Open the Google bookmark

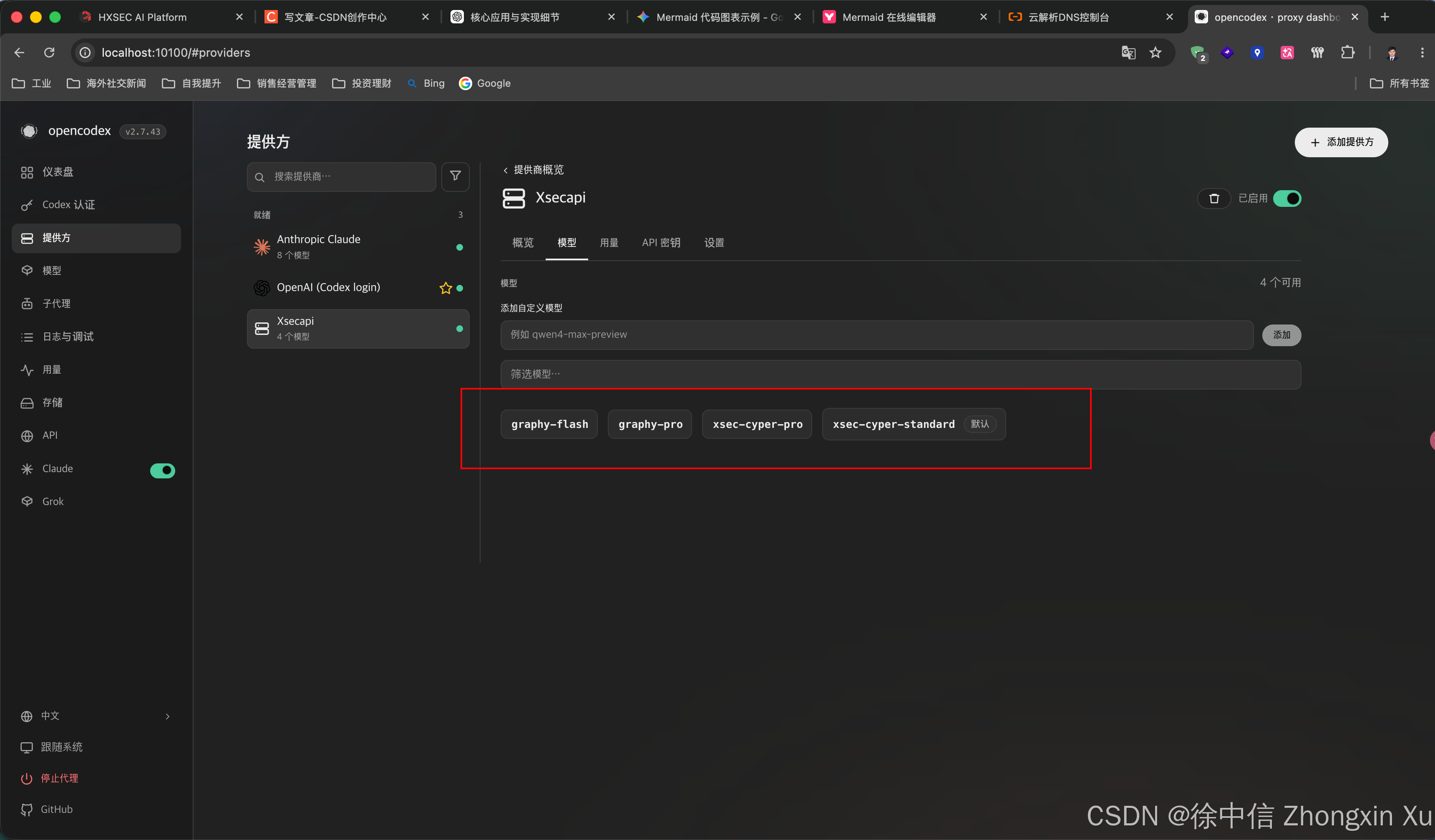tap(485, 83)
